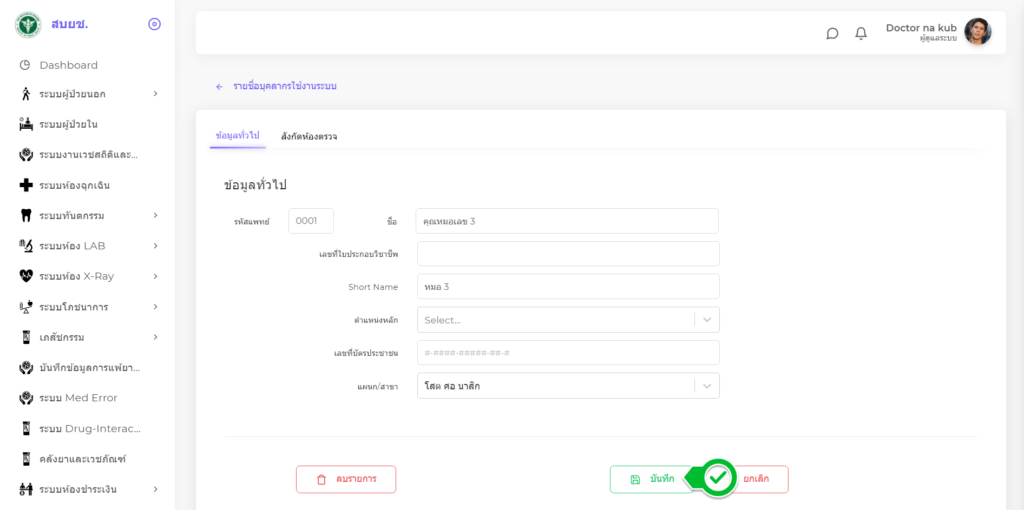Click the Short Name input field

tap(567, 287)
